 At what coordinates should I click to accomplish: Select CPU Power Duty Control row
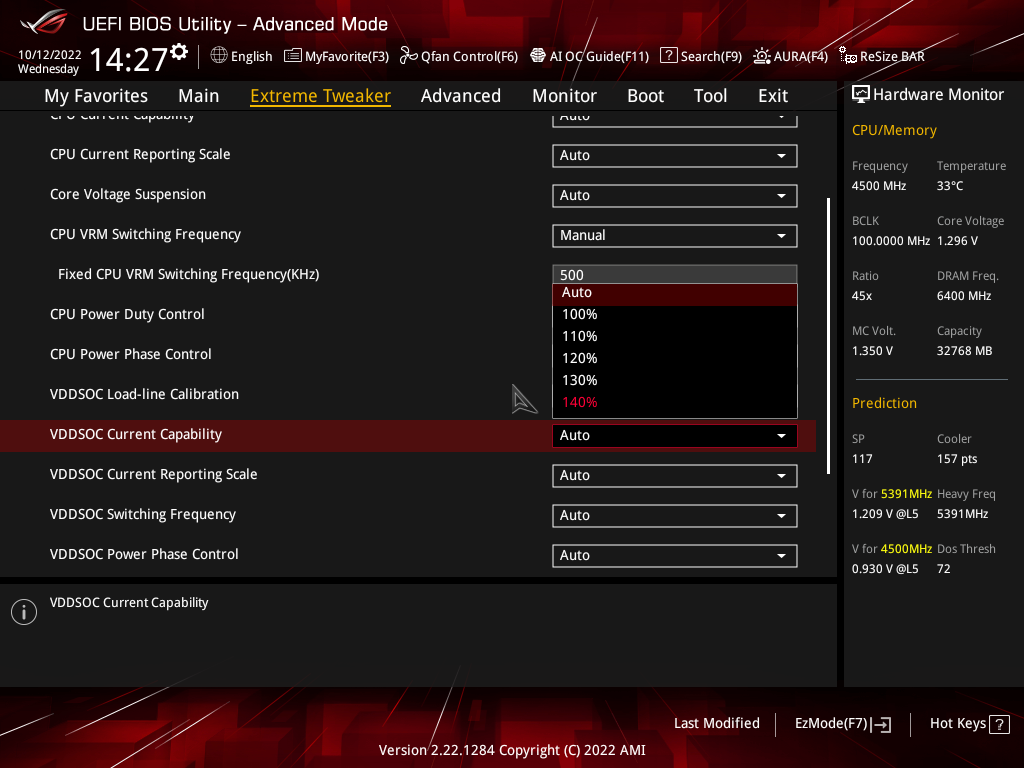point(127,315)
